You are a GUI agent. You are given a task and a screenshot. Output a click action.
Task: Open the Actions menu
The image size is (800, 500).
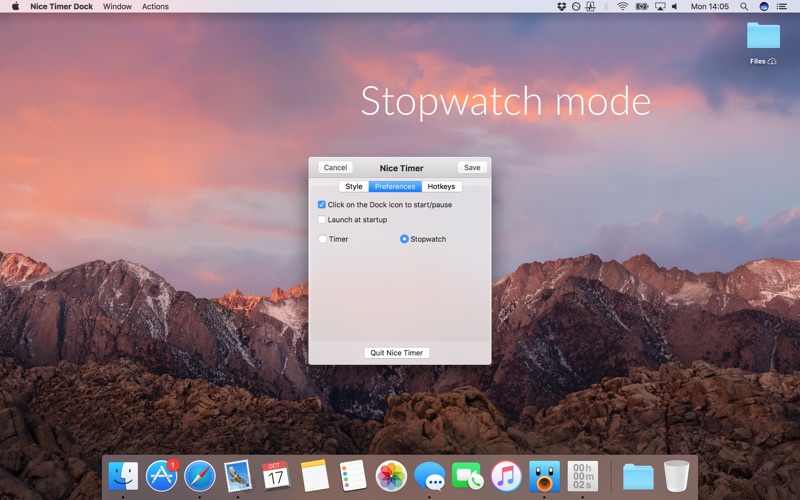pyautogui.click(x=155, y=7)
